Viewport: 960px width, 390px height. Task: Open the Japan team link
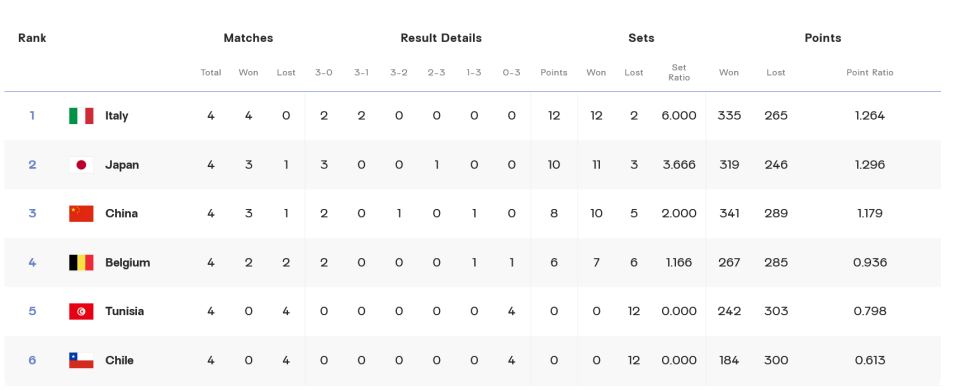pos(122,165)
